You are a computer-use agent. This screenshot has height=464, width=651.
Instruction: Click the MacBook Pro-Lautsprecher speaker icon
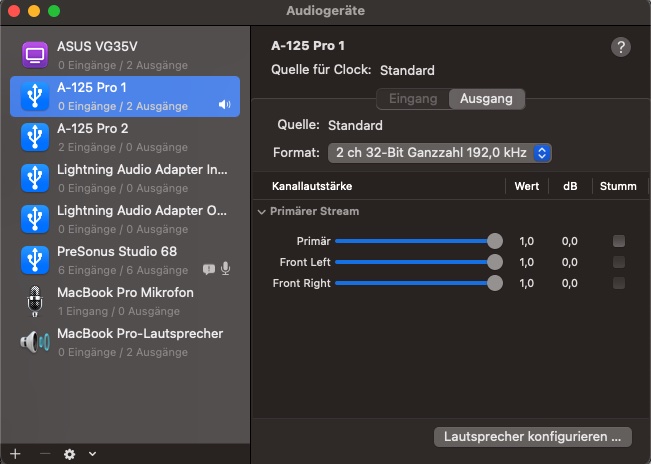[x=35, y=342]
